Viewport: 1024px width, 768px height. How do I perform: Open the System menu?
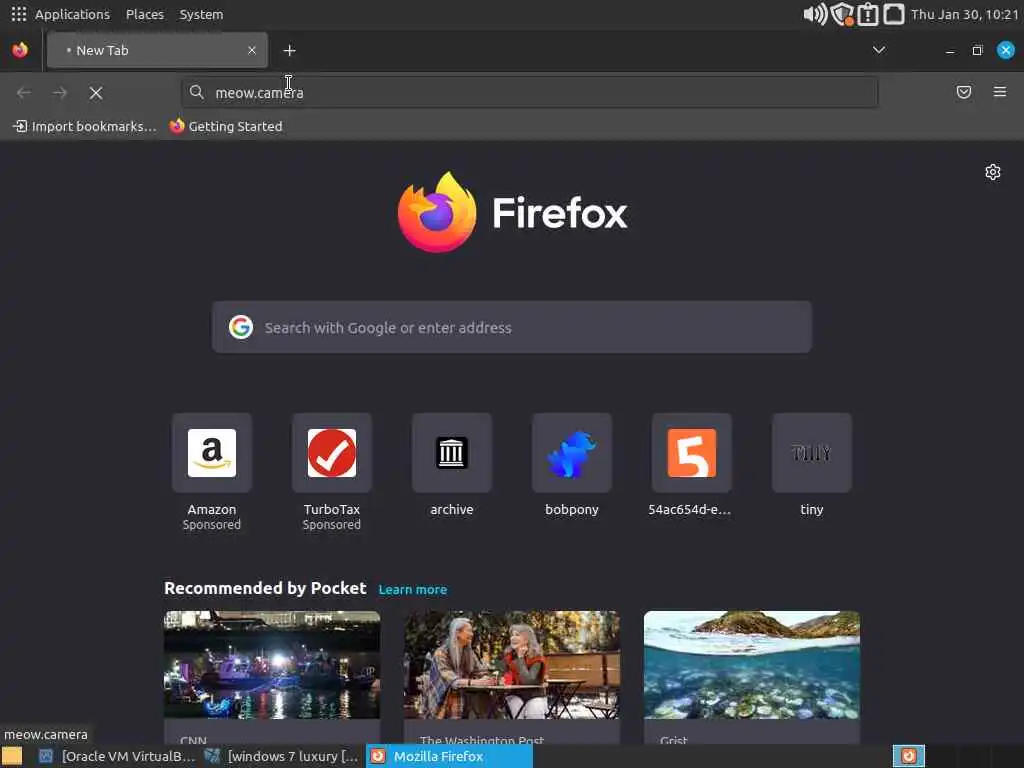[x=201, y=14]
